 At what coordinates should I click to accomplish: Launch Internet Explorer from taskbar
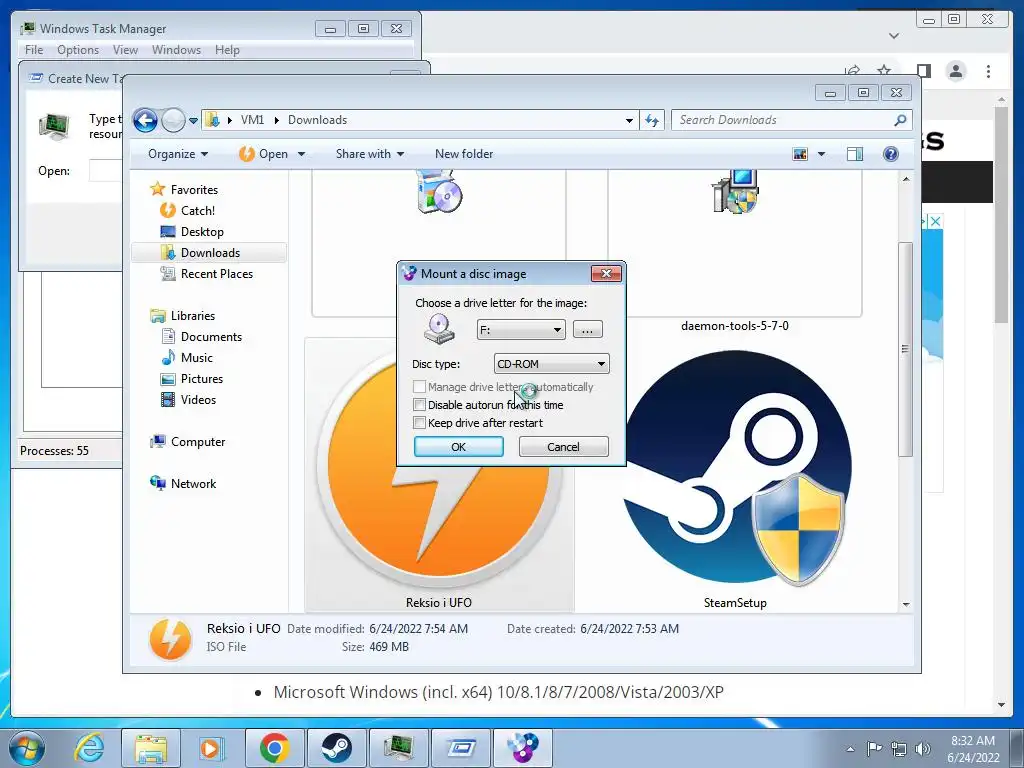pyautogui.click(x=89, y=748)
